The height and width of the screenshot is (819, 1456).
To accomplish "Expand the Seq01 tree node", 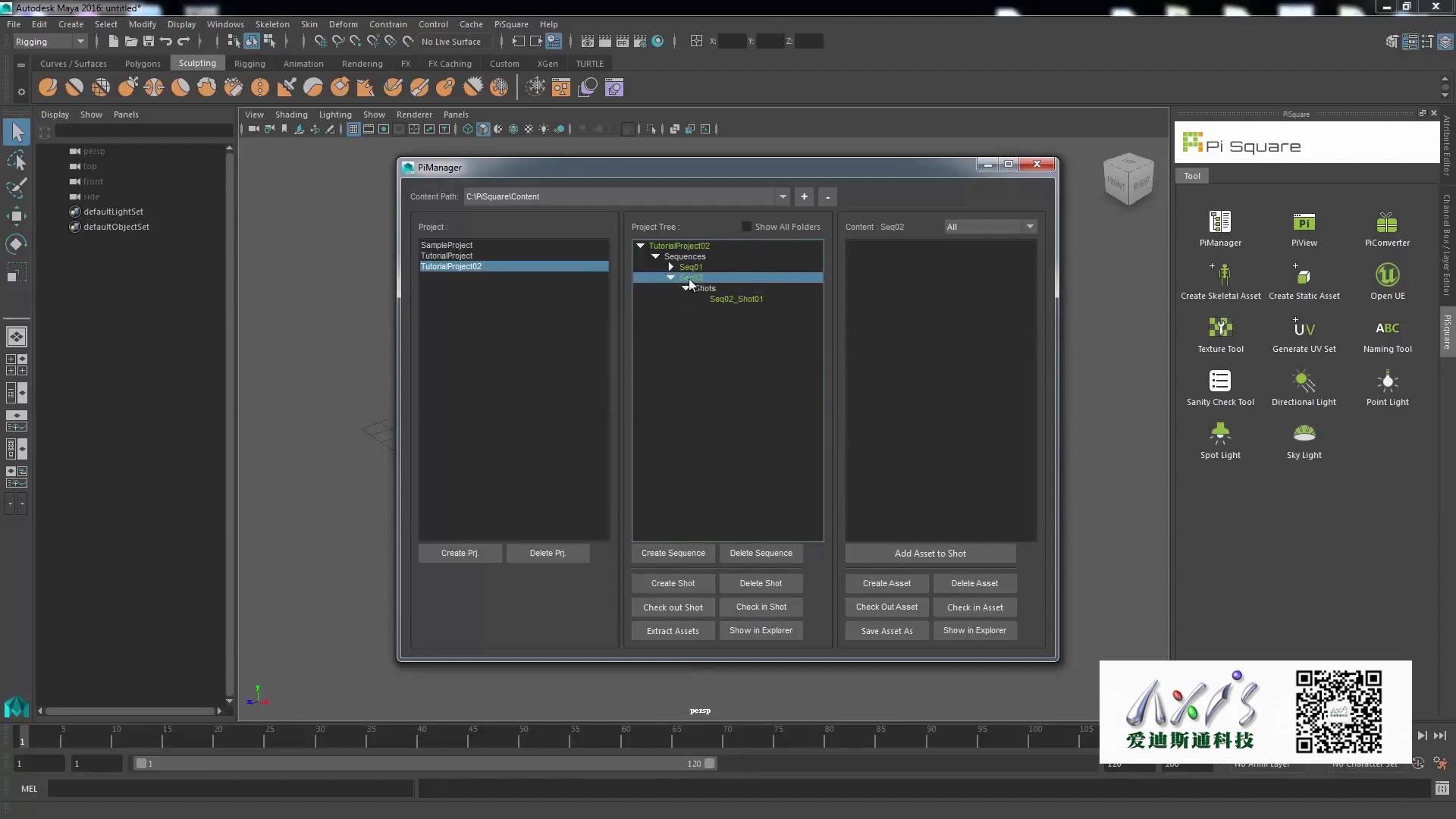I will click(671, 267).
